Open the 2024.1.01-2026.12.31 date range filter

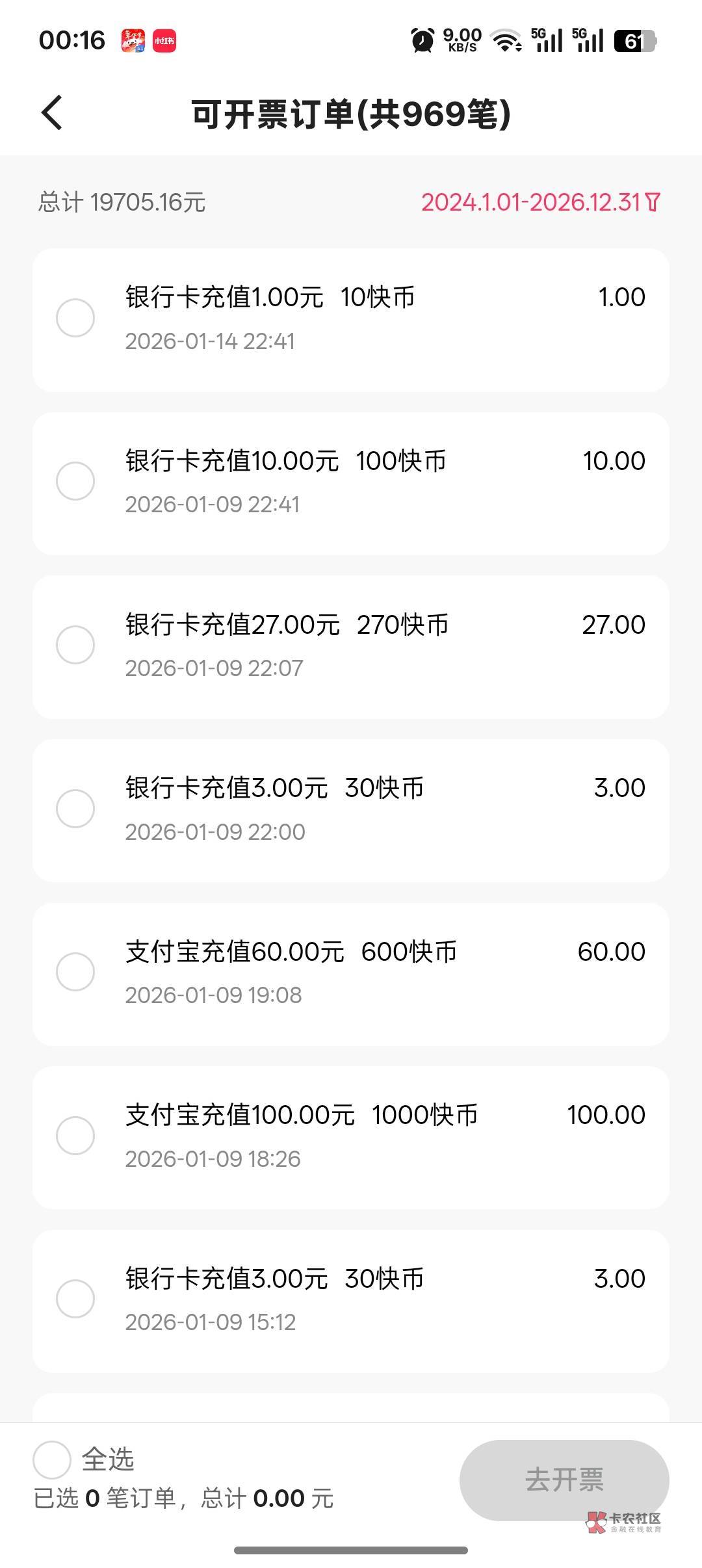pos(532,202)
